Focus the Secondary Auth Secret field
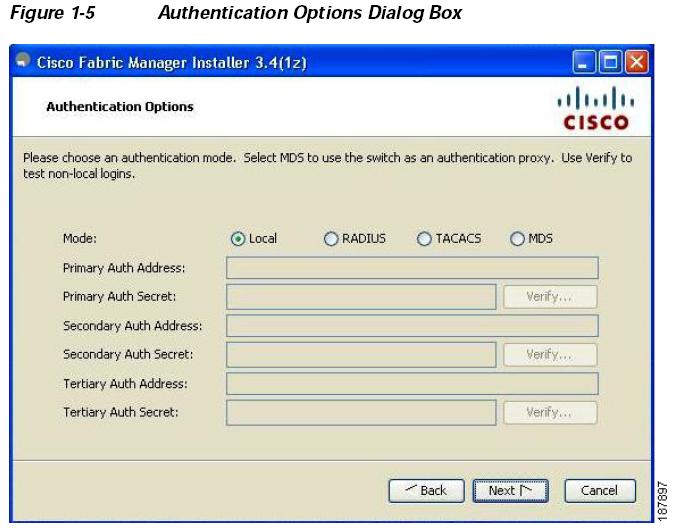Viewport: 674px width, 532px height. click(361, 355)
